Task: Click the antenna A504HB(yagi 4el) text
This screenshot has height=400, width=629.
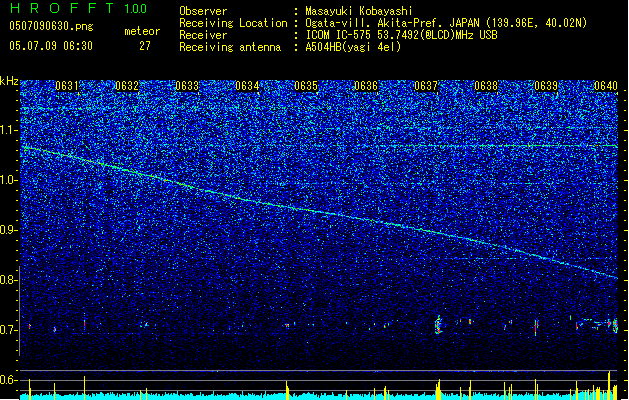Action: (x=353, y=47)
